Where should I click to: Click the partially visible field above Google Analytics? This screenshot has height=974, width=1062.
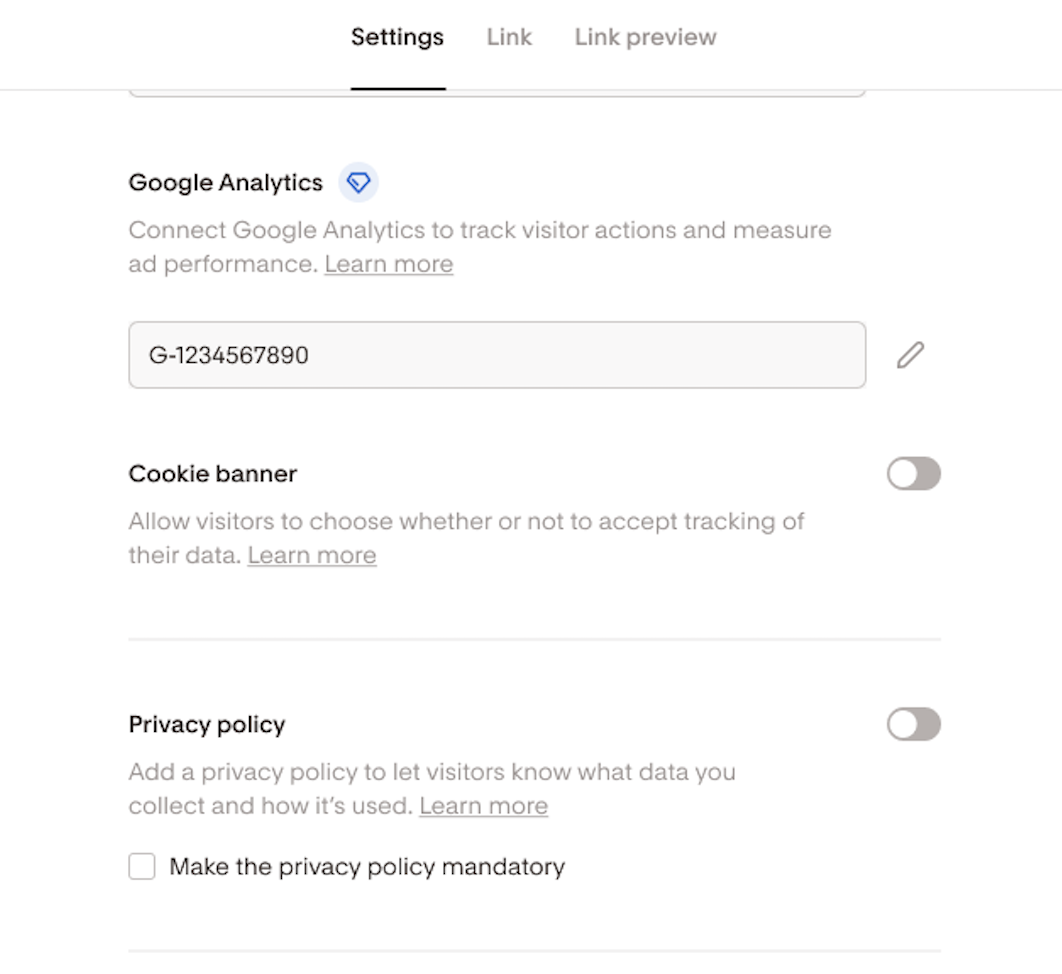pos(497,93)
